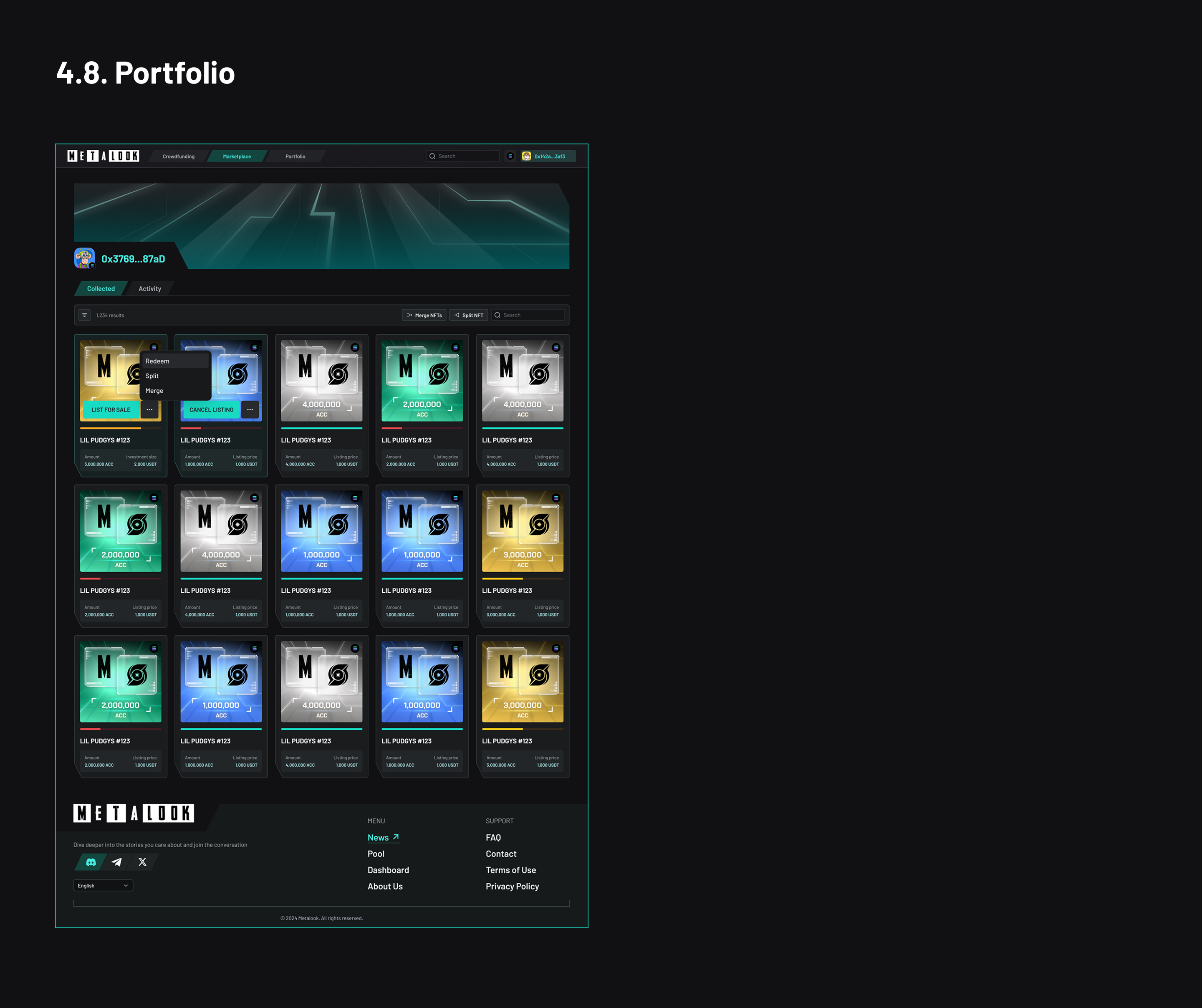
Task: Open the Telegram social icon in footer
Action: 117,862
